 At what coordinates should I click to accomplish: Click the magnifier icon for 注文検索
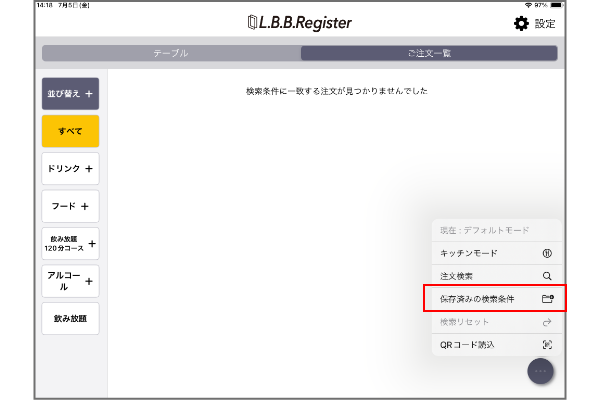coord(546,276)
